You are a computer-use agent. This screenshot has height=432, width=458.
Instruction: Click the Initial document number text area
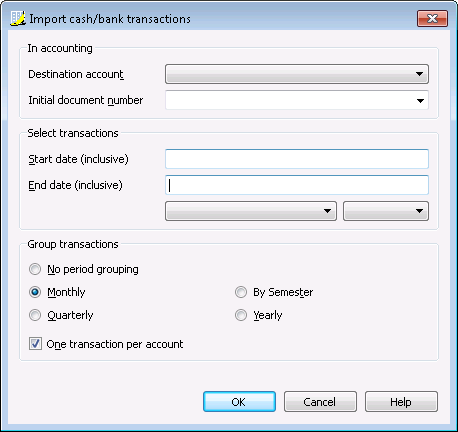click(x=289, y=100)
